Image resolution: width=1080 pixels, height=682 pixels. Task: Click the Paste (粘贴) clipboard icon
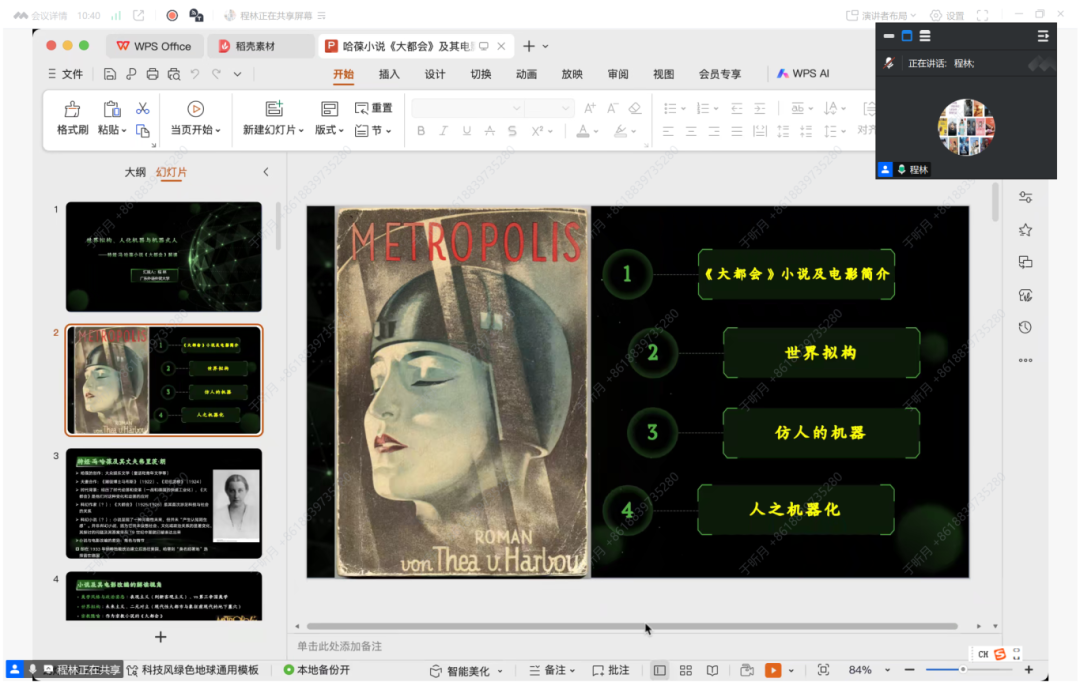(112, 109)
